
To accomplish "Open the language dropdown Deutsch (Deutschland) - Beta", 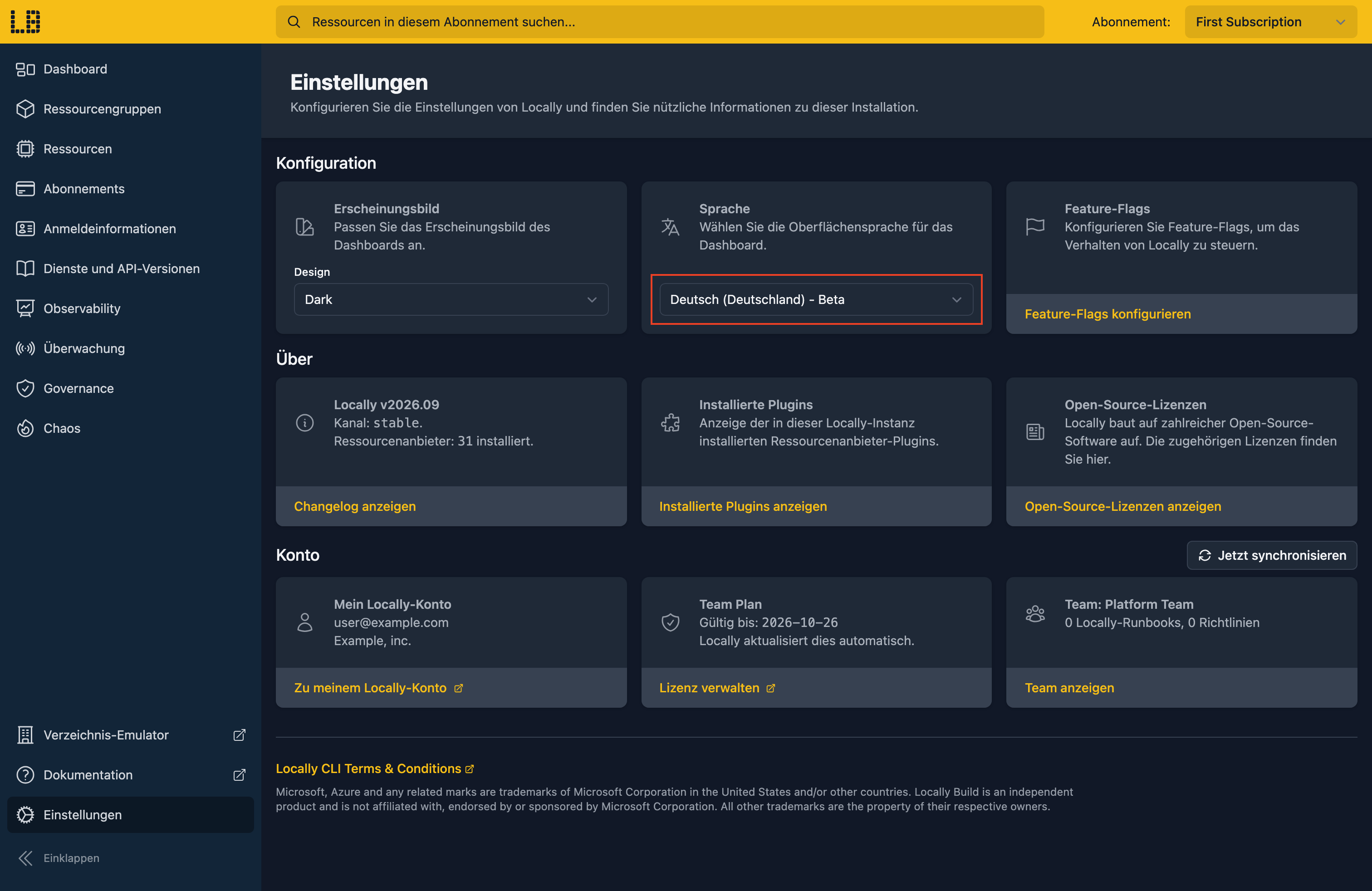I will tap(816, 299).
